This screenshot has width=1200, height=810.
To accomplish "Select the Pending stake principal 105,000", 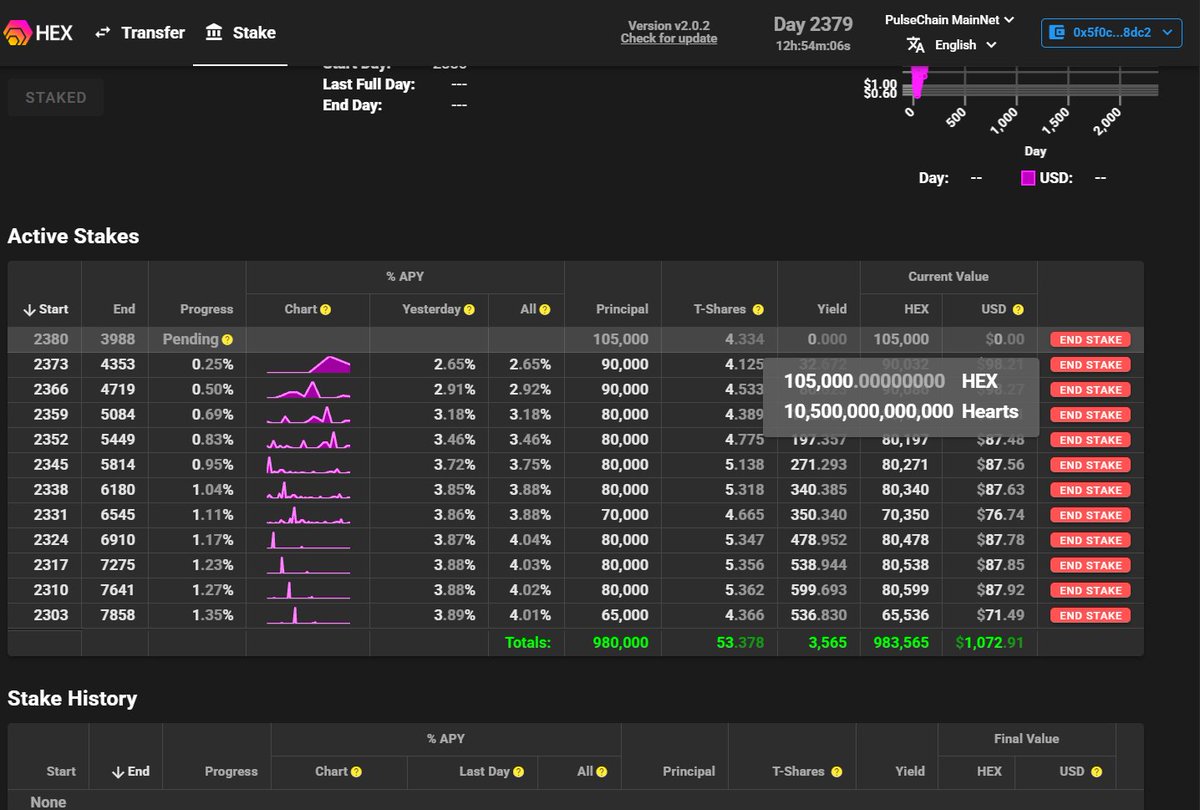I will point(620,340).
